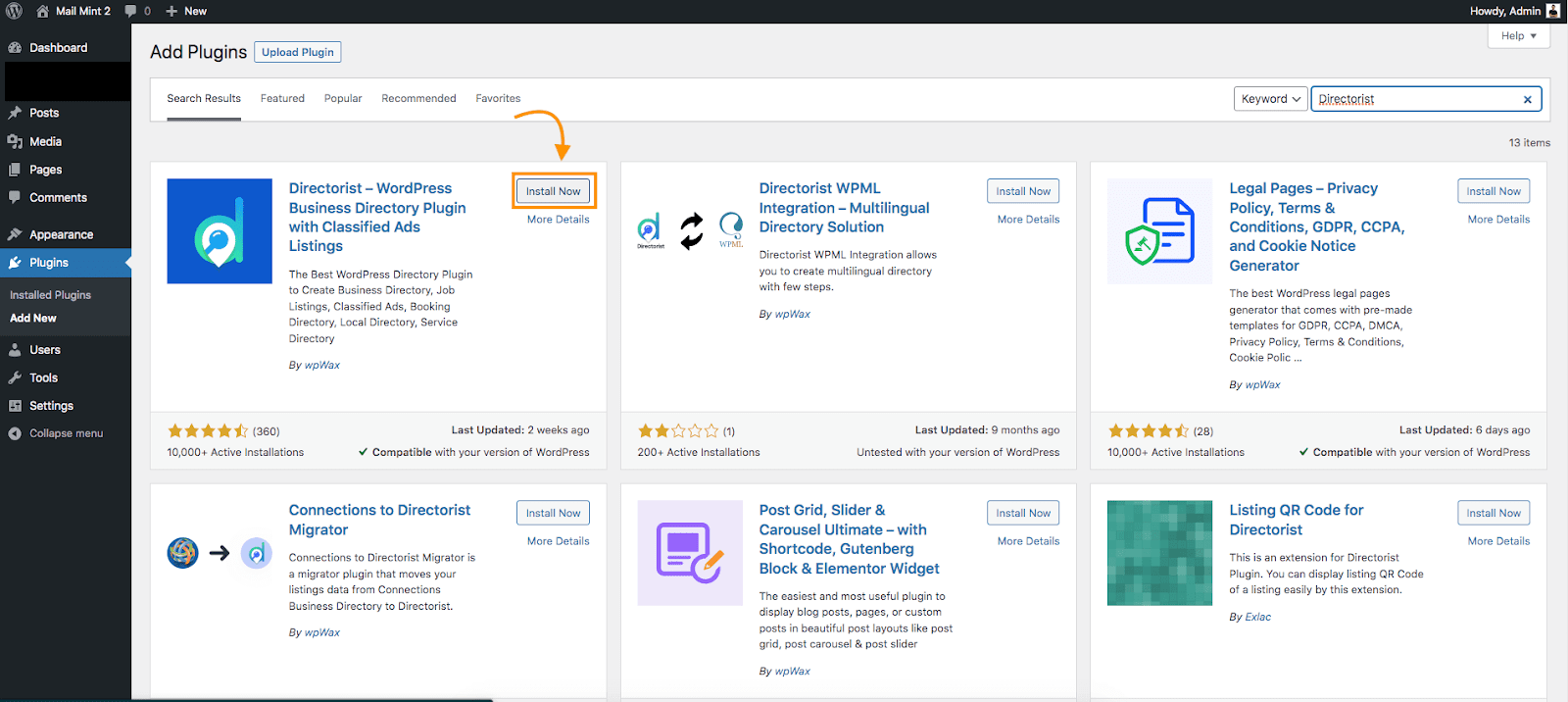Switch to the Recommended tab
This screenshot has width=1568, height=702.
click(418, 98)
